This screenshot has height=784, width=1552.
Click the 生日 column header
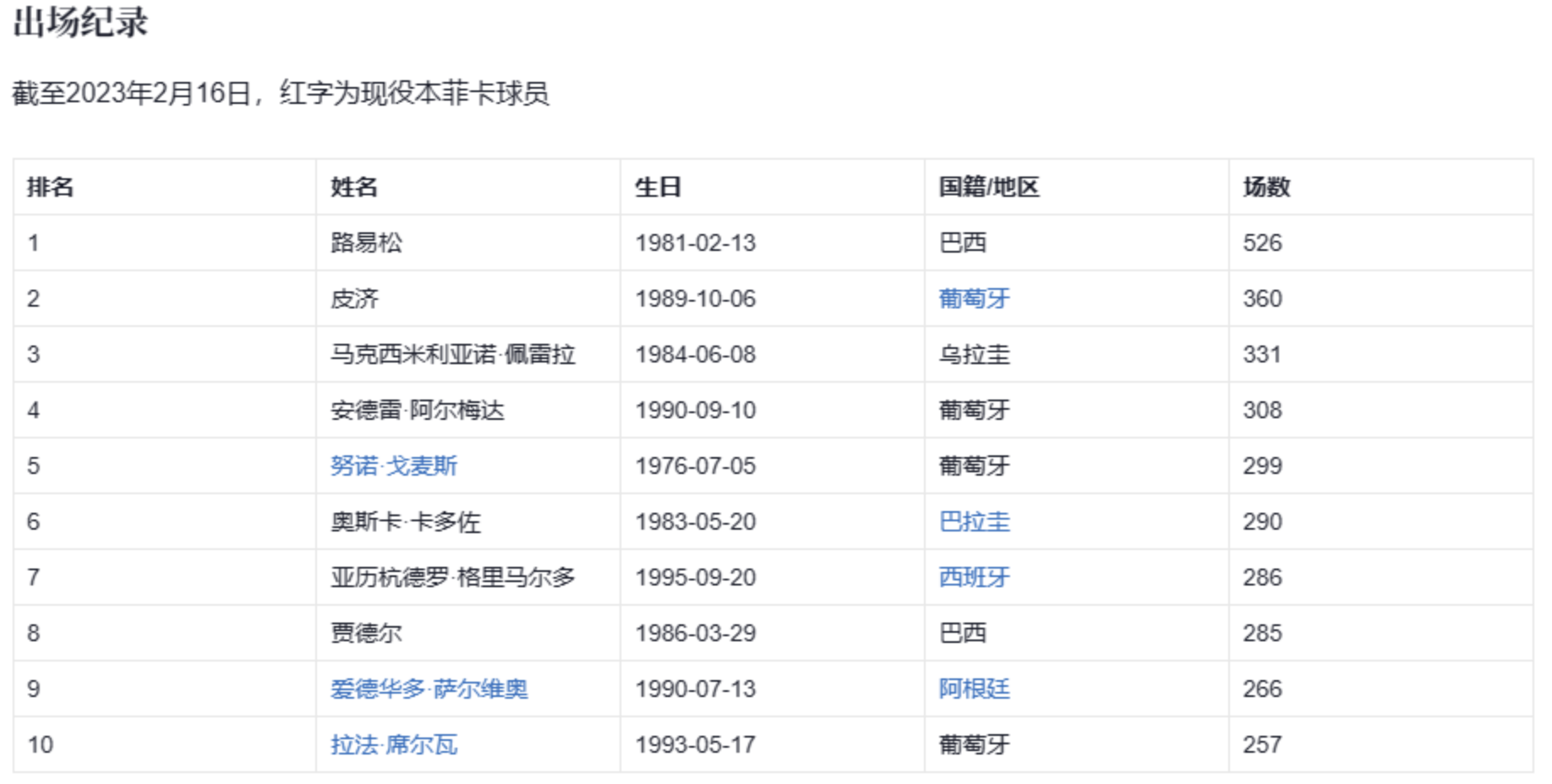coord(659,187)
